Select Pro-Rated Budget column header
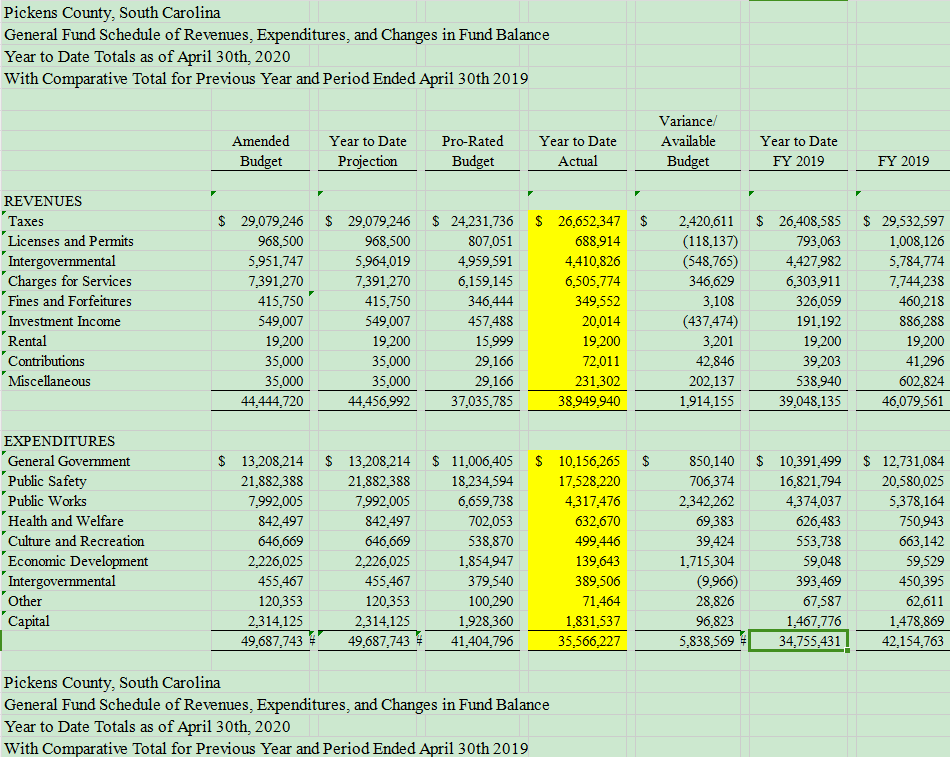The height and width of the screenshot is (757, 950). [x=473, y=151]
